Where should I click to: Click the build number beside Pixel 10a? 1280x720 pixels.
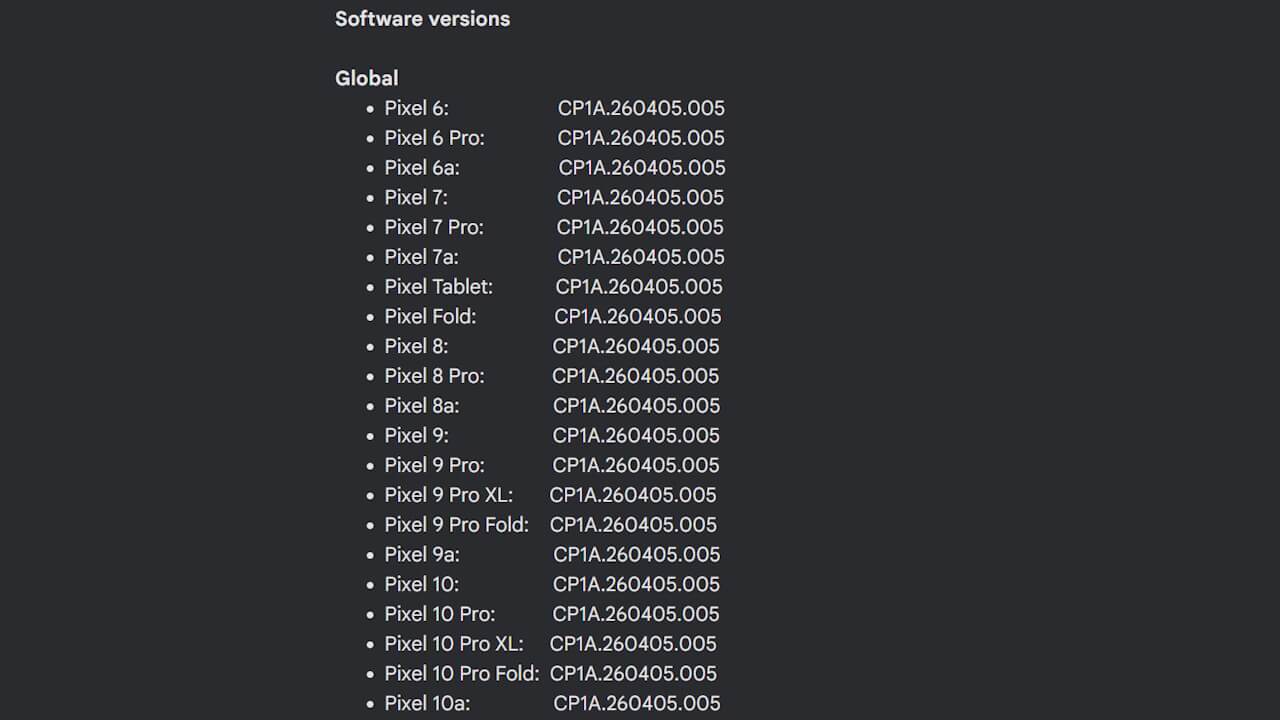(x=636, y=703)
